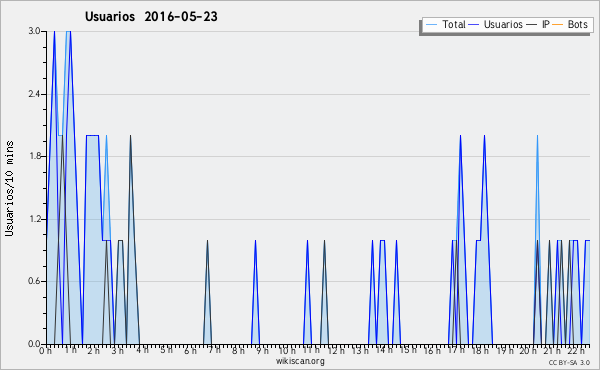Screen dimensions: 600x370
Task: Click the 5 h x-axis label
Action: click(166, 350)
